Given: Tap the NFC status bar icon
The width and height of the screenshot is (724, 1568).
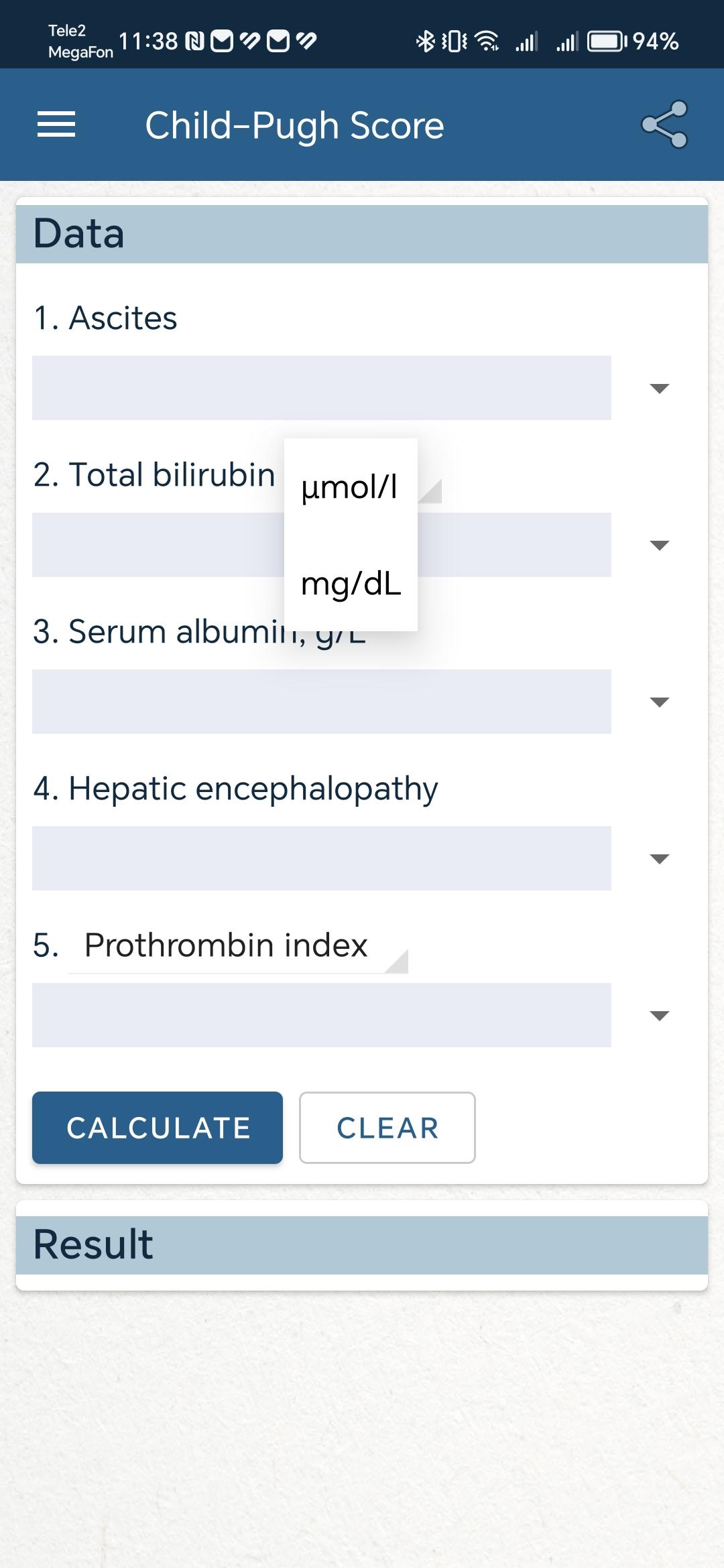Looking at the screenshot, I should (x=194, y=42).
